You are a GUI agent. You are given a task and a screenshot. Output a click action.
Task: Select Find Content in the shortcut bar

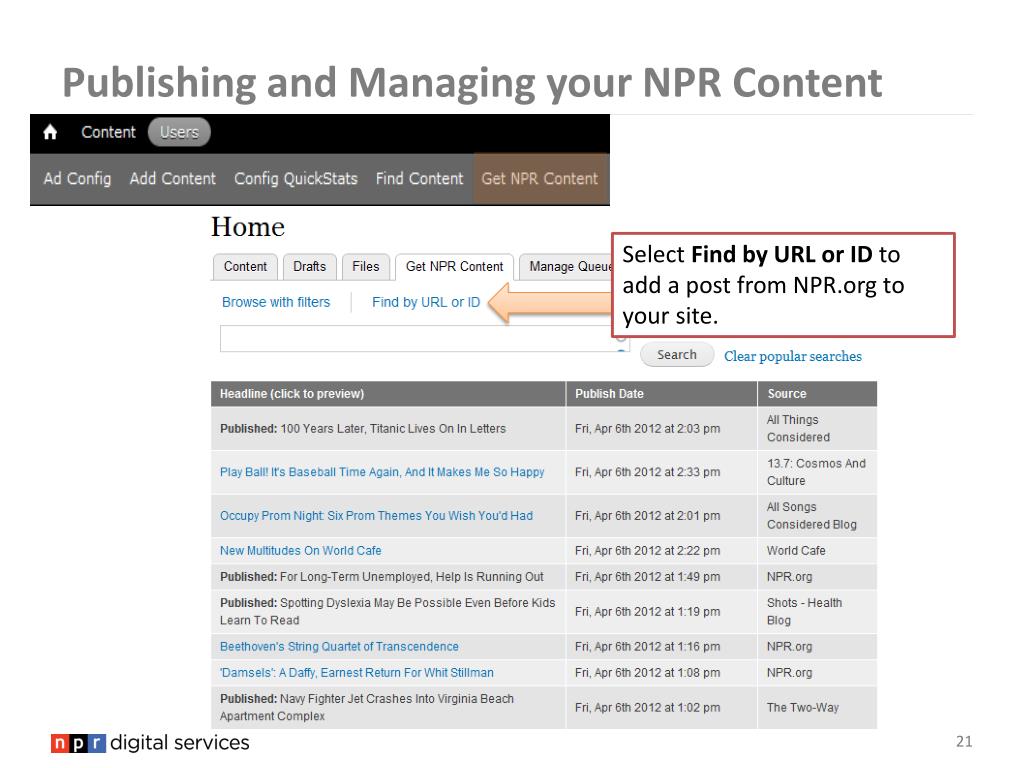coord(419,179)
